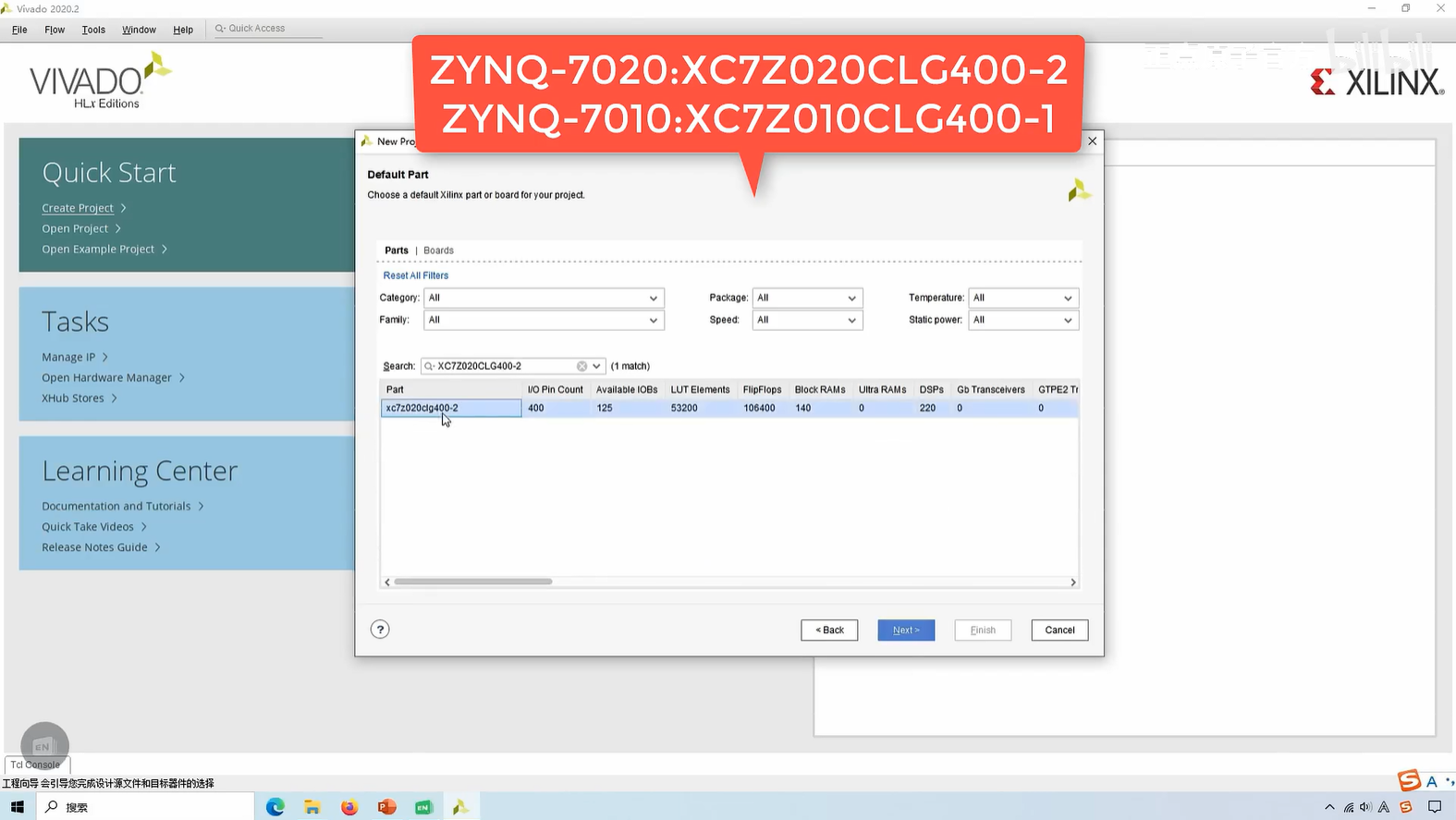Sort by LUT Elements column
The height and width of the screenshot is (820, 1456).
[700, 389]
